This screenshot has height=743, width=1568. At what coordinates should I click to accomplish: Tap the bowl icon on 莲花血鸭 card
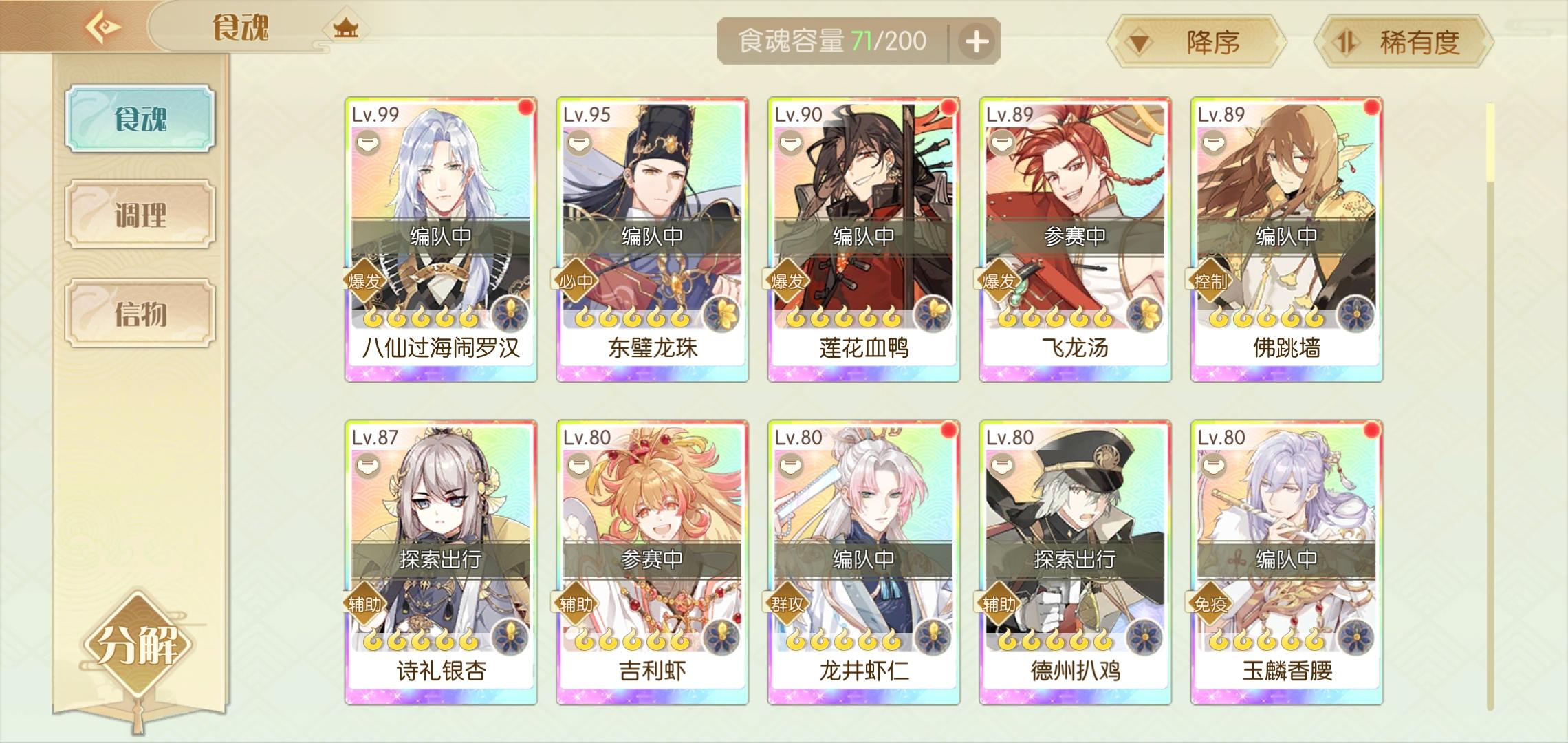click(x=790, y=143)
